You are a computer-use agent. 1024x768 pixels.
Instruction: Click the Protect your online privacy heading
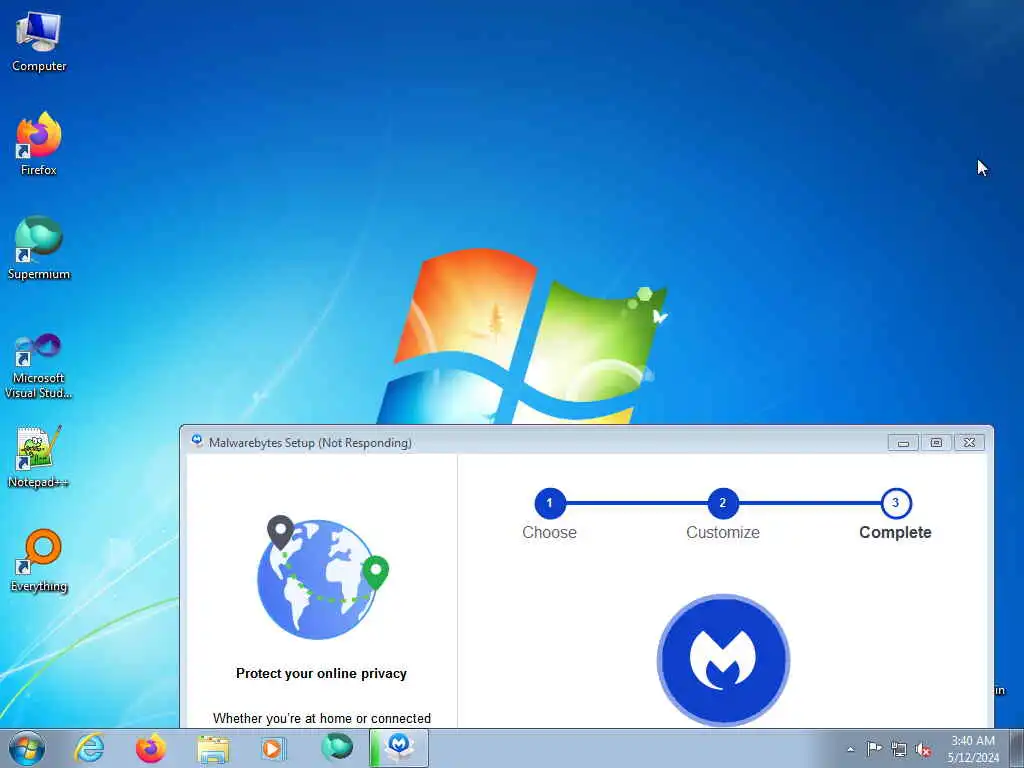click(321, 673)
